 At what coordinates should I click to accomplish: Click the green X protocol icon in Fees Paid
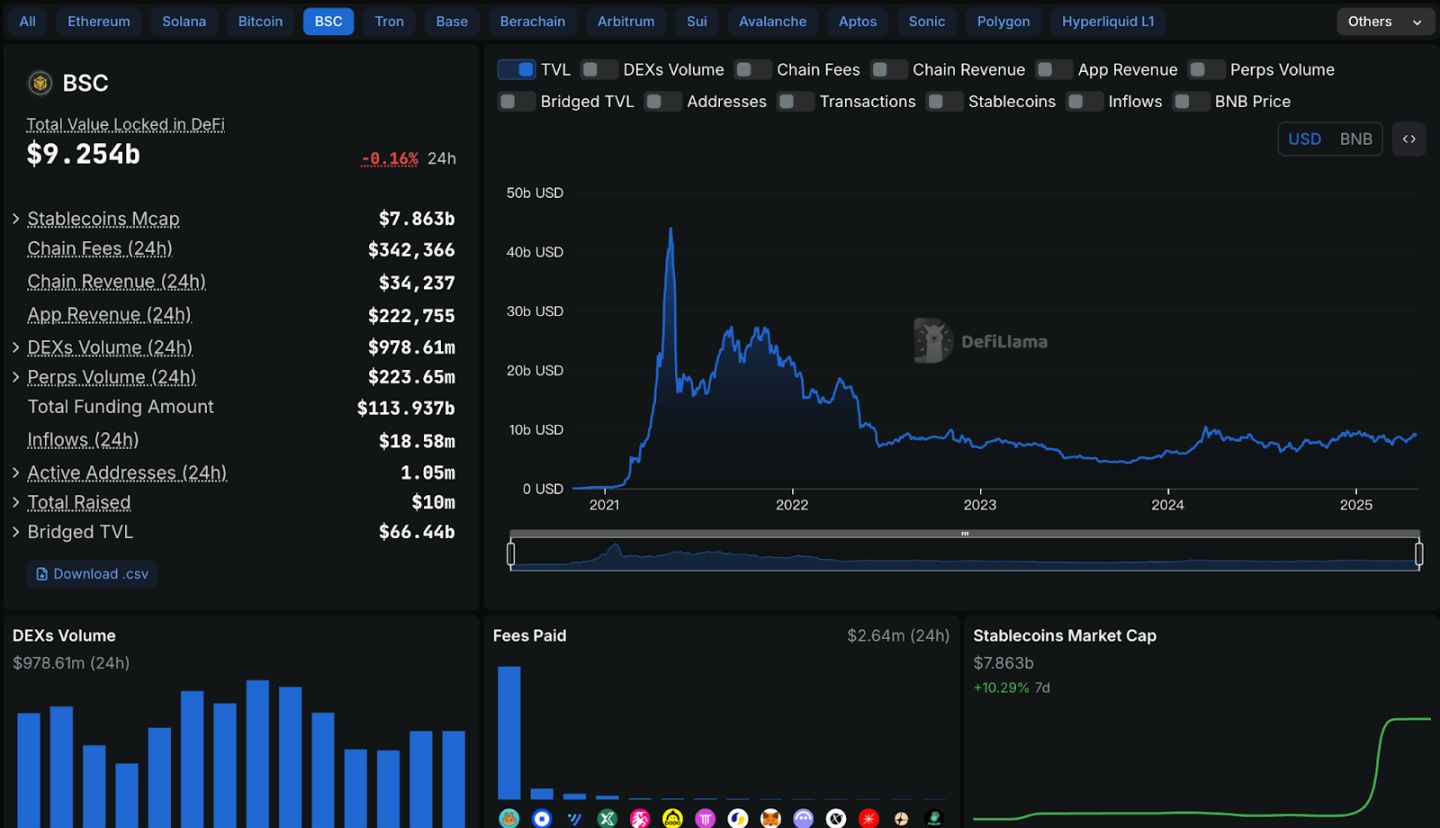pos(607,818)
